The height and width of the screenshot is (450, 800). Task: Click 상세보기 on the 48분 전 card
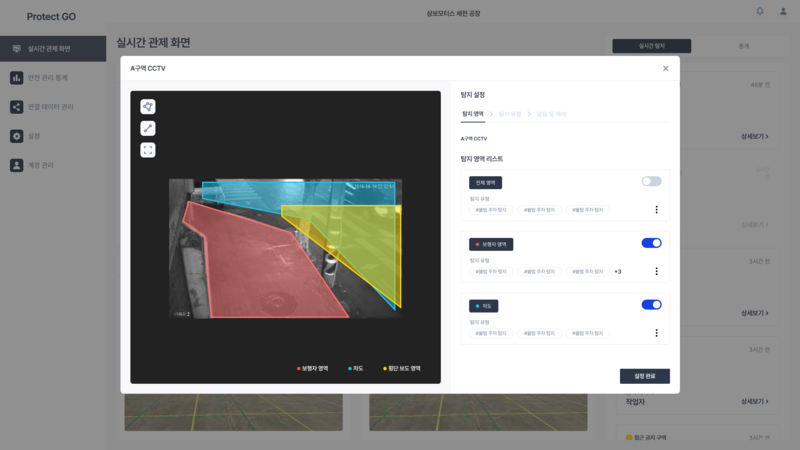tap(755, 136)
